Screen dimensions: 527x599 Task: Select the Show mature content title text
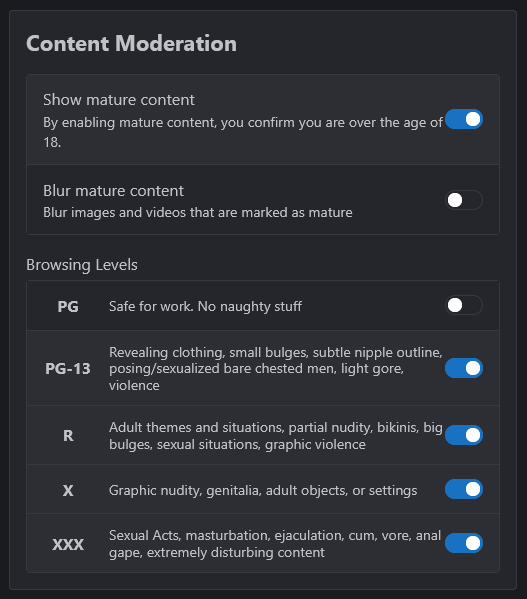click(119, 100)
